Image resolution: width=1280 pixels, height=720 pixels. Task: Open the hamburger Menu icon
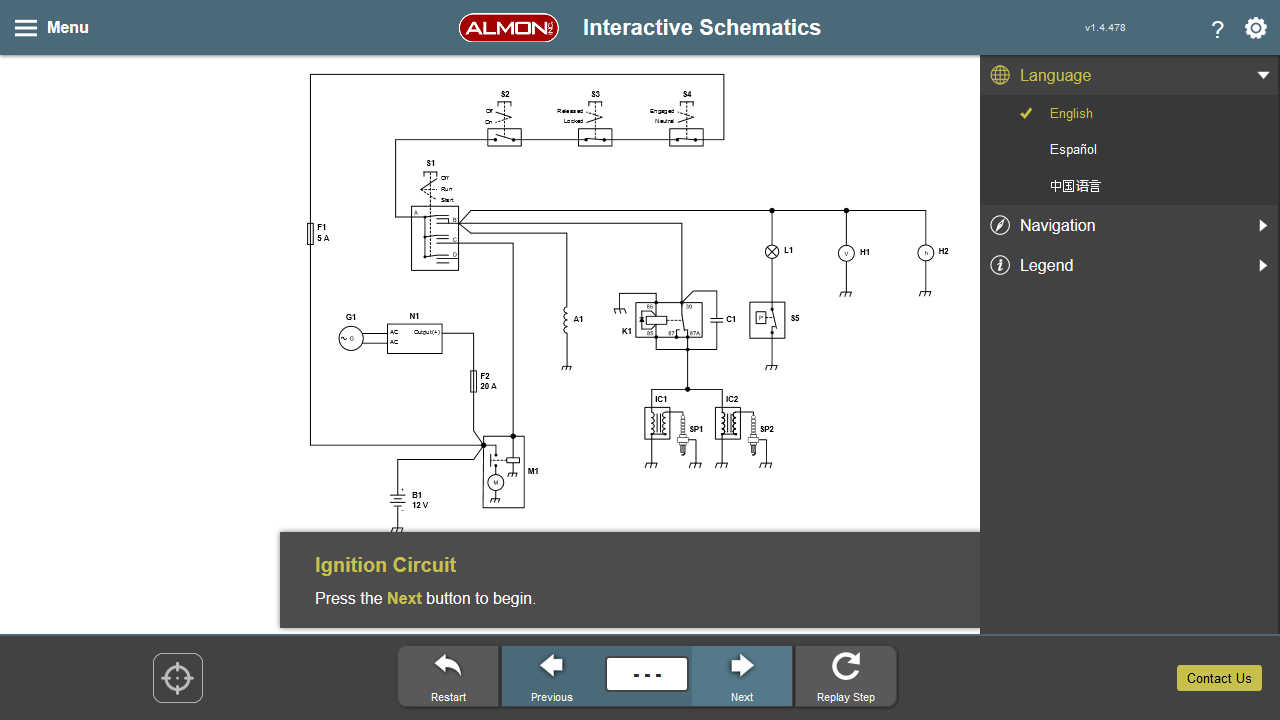tap(24, 27)
